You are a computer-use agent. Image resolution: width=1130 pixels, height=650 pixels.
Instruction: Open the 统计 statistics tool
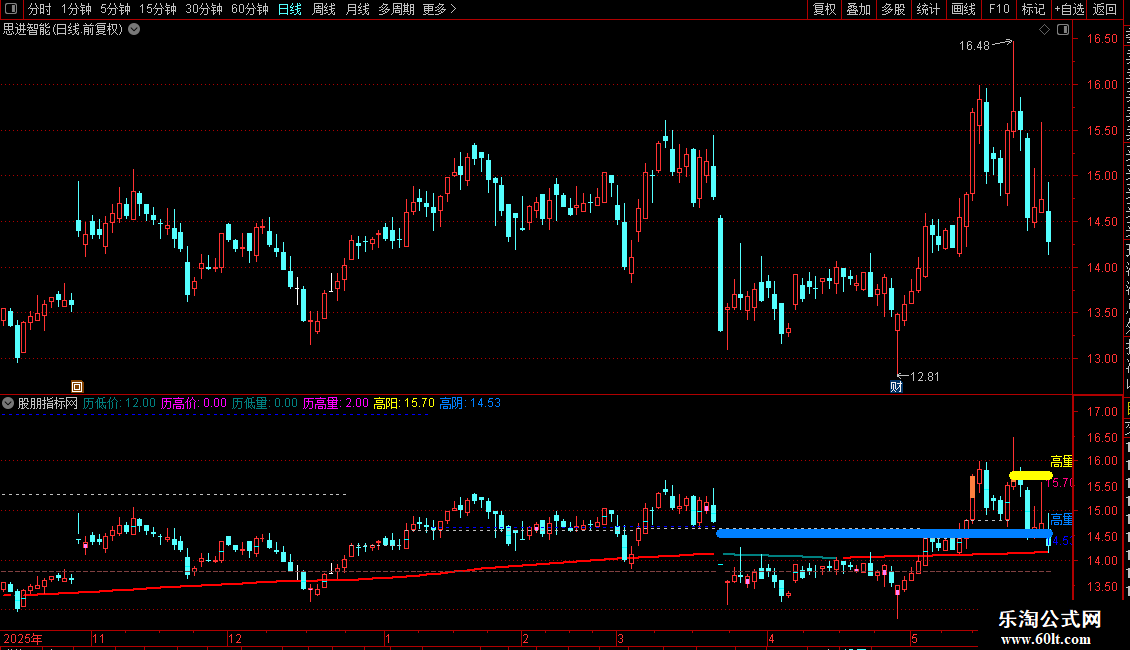click(927, 9)
